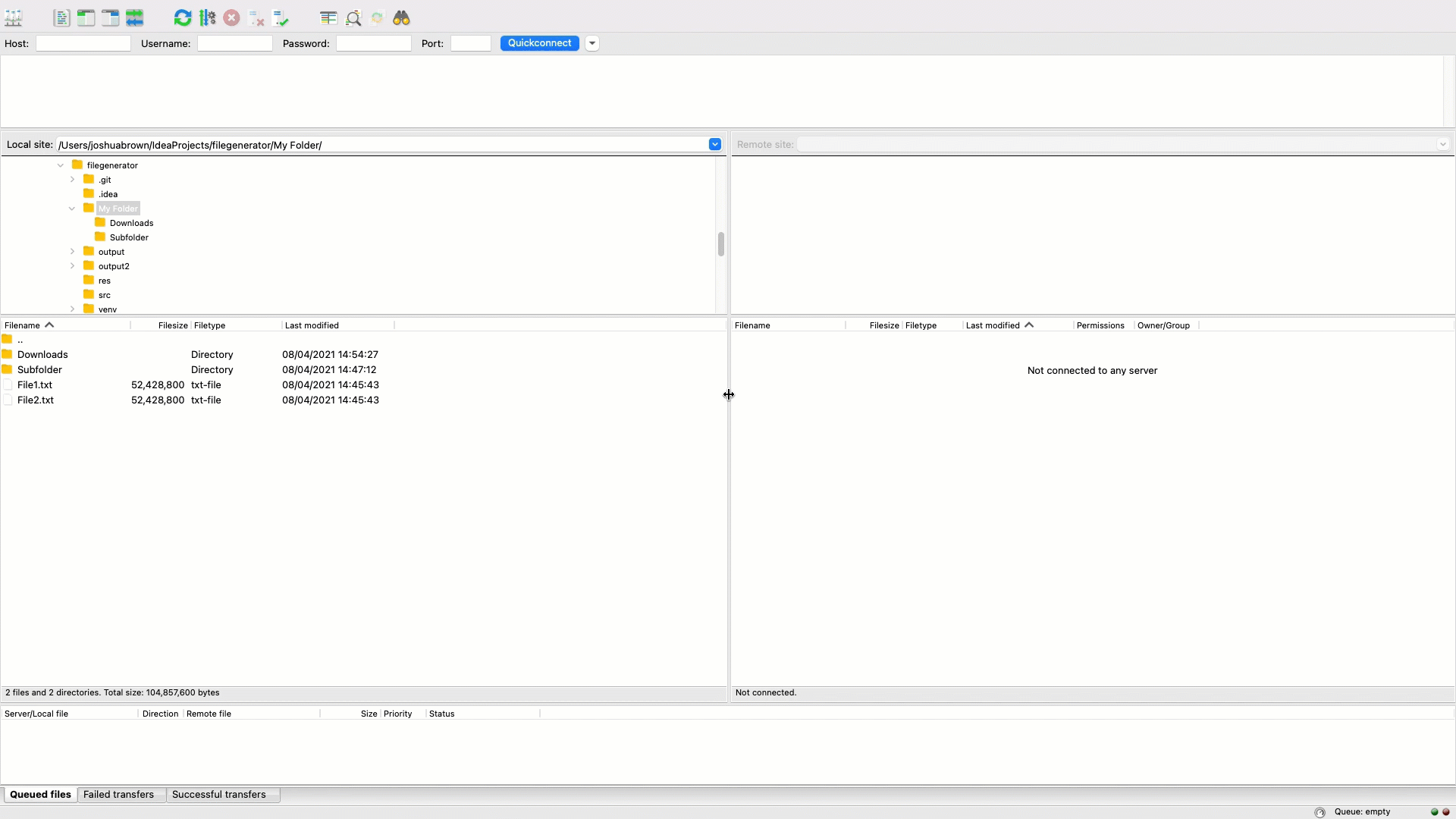Click the red Cancel operation icon
Image resolution: width=1456 pixels, height=819 pixels.
(x=231, y=17)
